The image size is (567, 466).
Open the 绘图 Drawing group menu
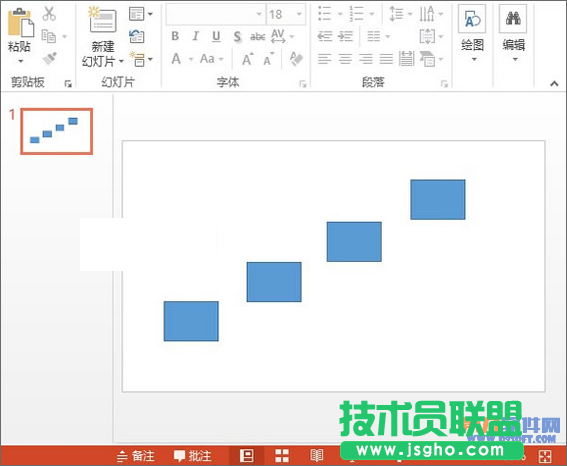click(472, 34)
